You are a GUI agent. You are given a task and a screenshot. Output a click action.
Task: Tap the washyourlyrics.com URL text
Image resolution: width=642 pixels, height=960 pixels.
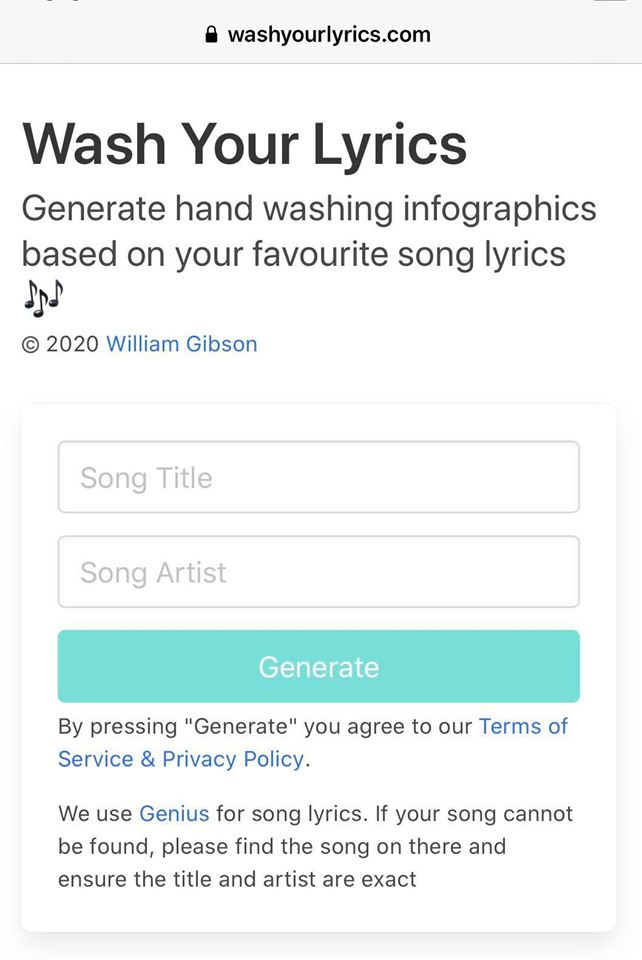[329, 35]
